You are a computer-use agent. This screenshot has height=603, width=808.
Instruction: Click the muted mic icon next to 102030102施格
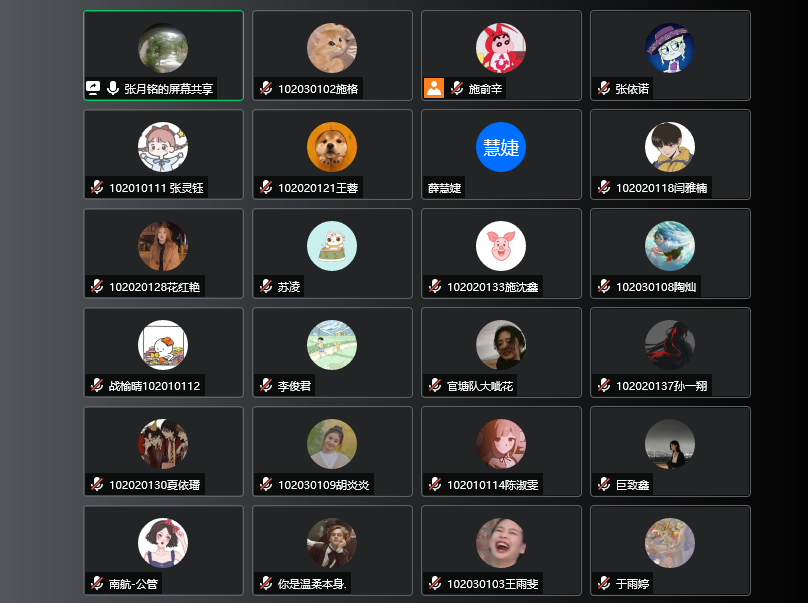[x=266, y=88]
